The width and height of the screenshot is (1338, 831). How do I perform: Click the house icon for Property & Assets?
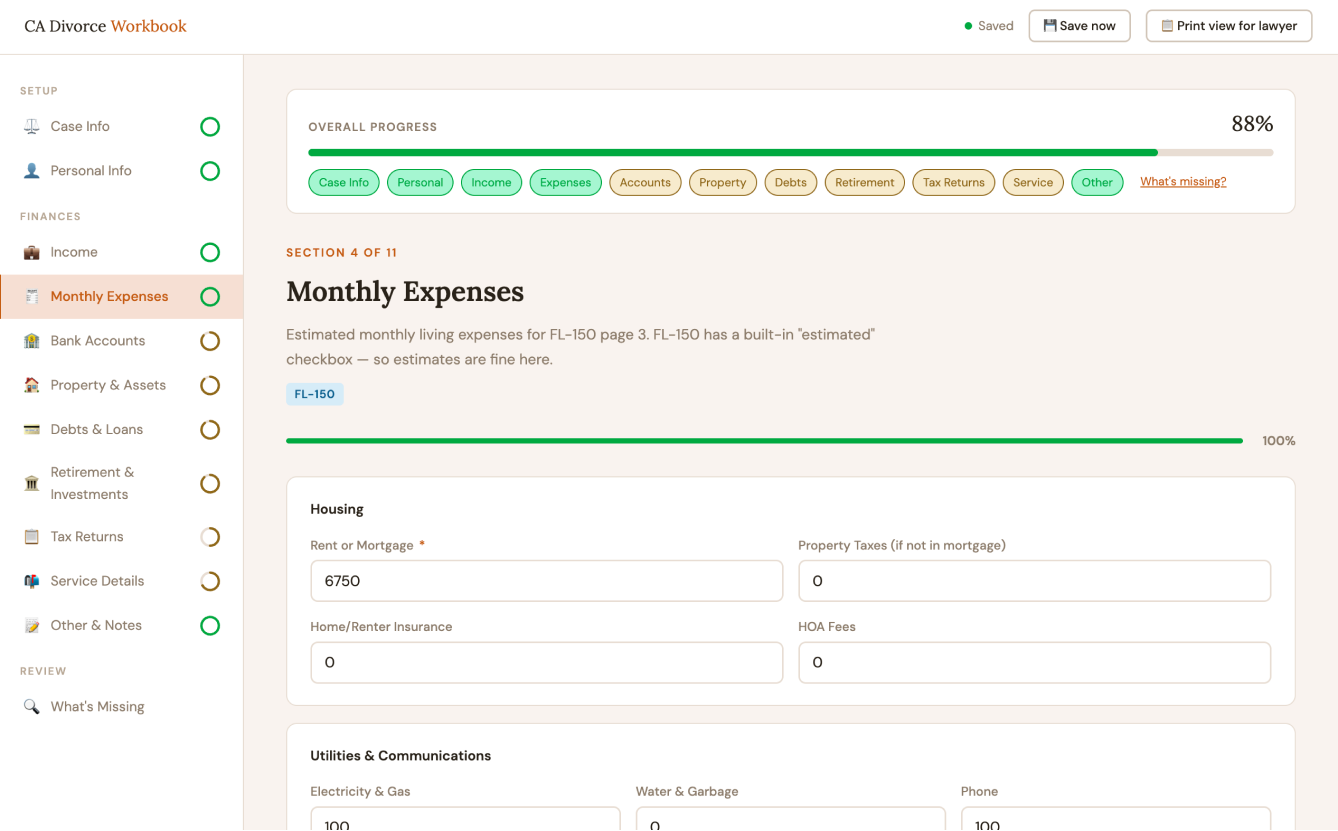(32, 385)
